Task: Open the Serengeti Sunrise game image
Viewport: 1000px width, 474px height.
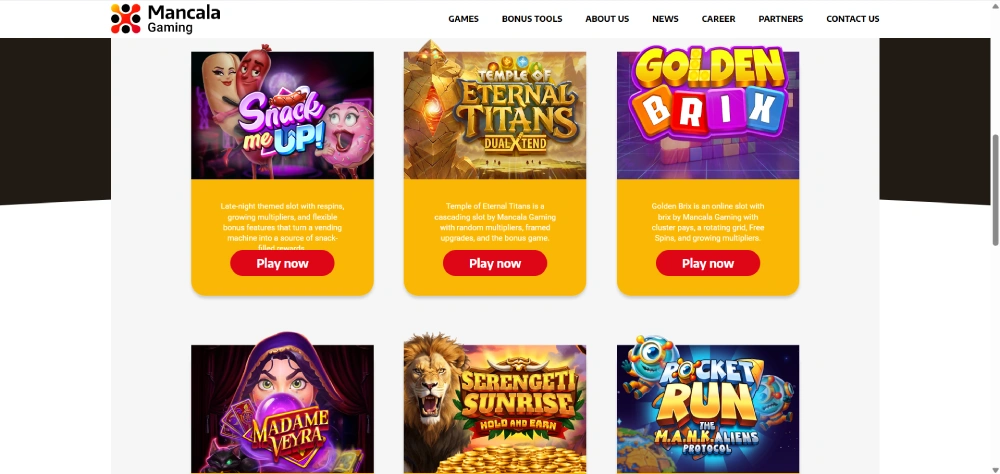Action: tap(495, 403)
